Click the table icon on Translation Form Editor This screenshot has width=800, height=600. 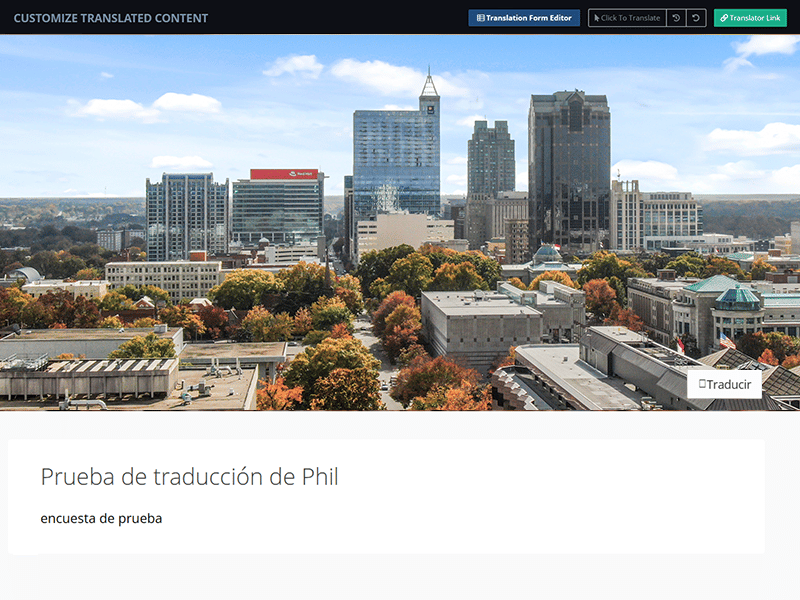point(480,18)
